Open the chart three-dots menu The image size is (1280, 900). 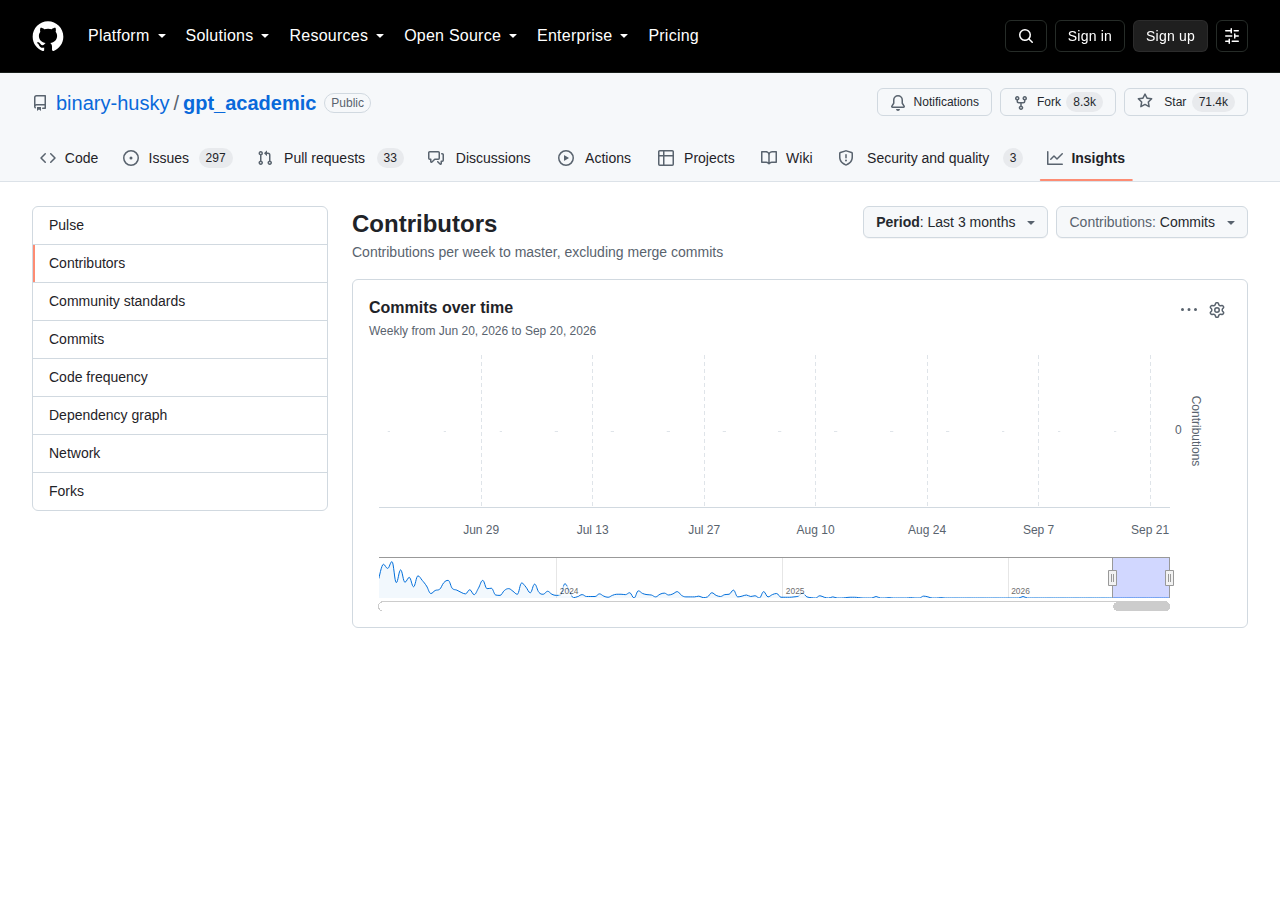pos(1189,310)
